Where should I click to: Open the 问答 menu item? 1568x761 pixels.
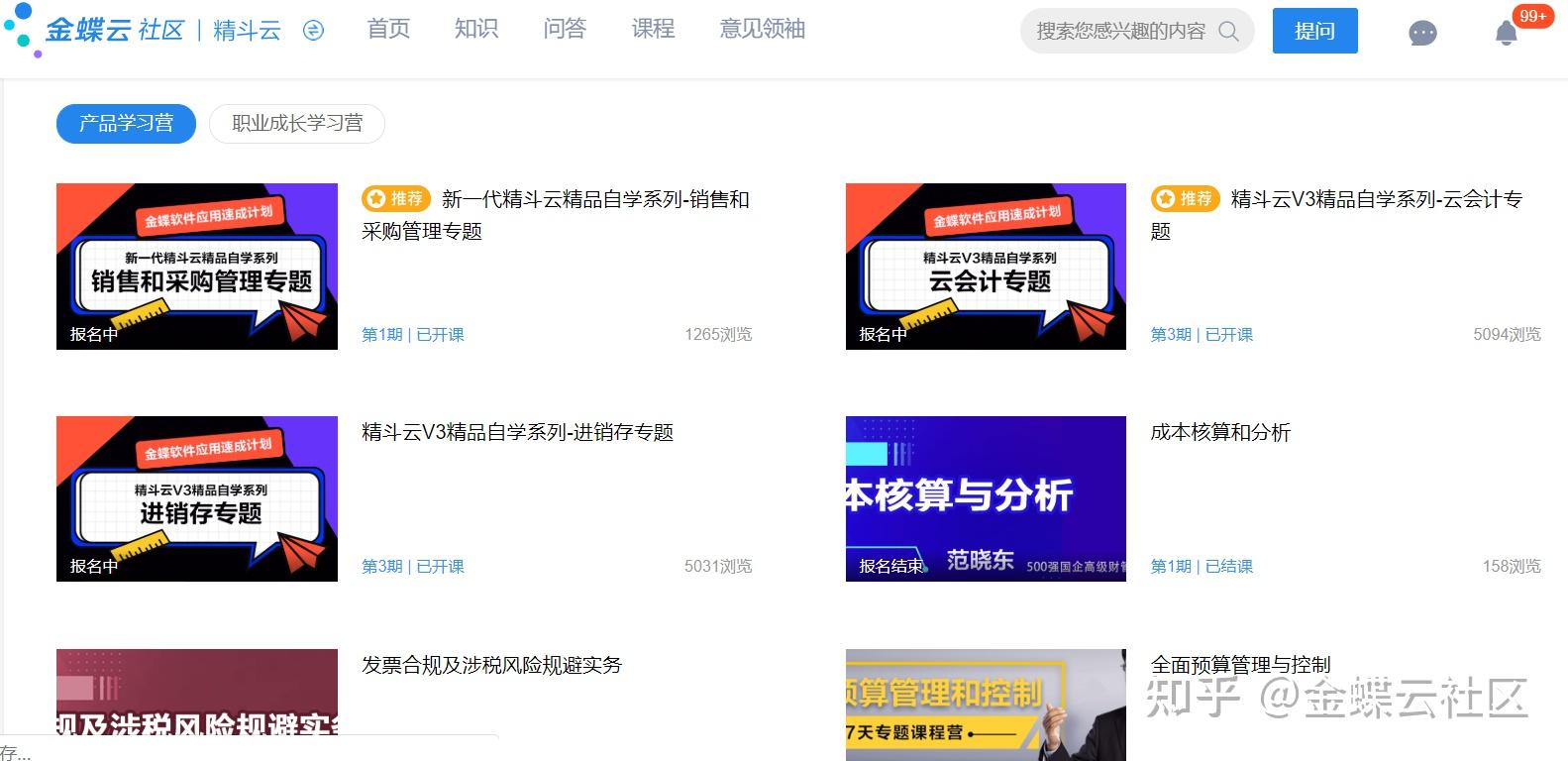(x=565, y=29)
